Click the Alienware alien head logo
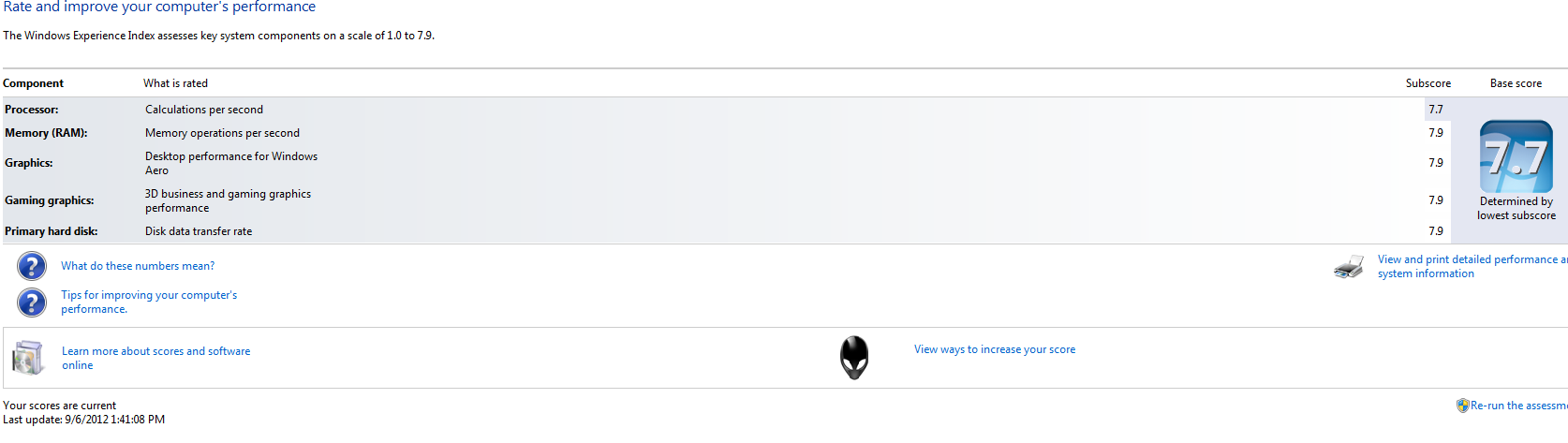Screen dimensions: 1568x443 pos(854,357)
